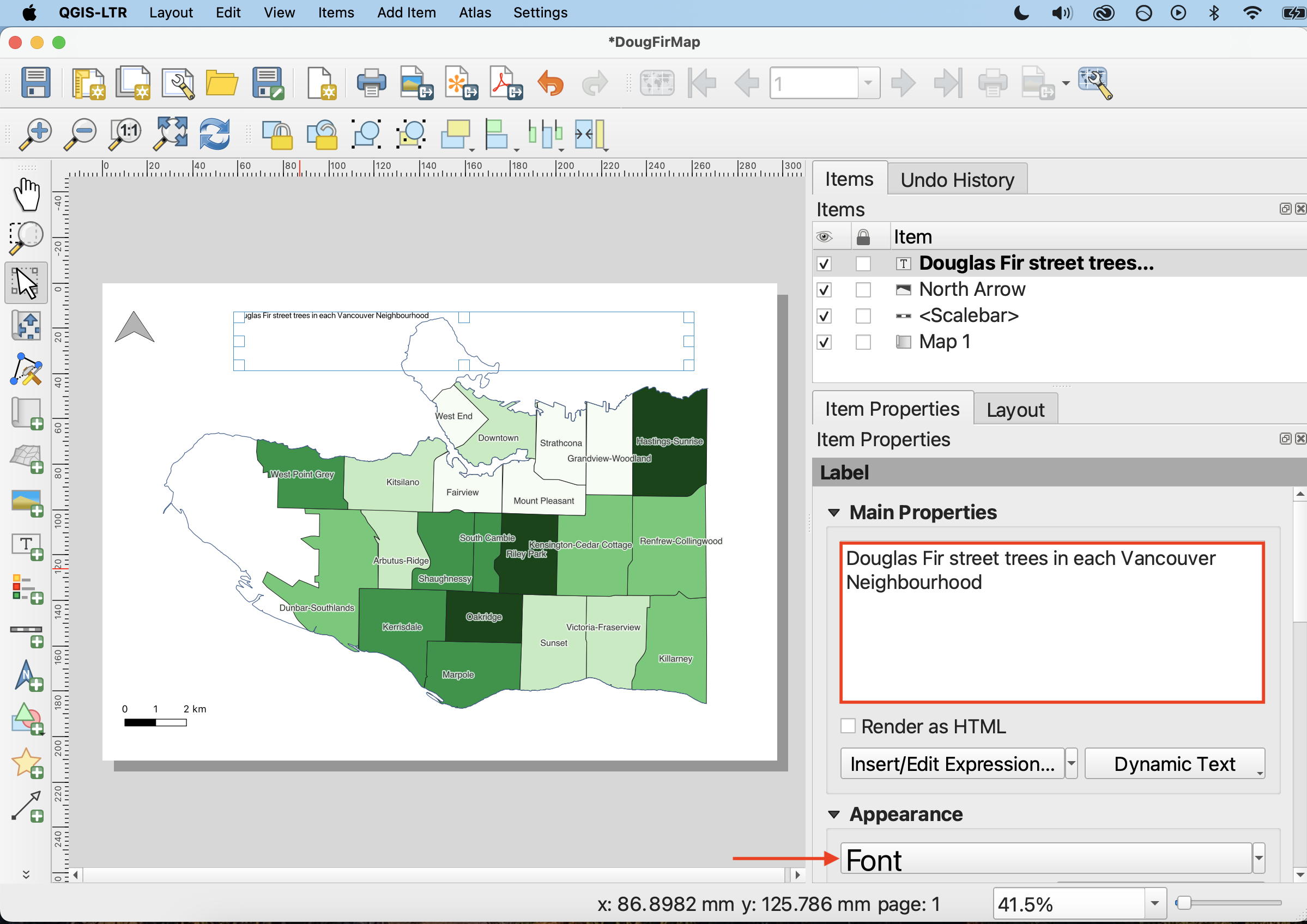The width and height of the screenshot is (1307, 924).
Task: Click the Insert/Edit Expression button
Action: pos(951,763)
